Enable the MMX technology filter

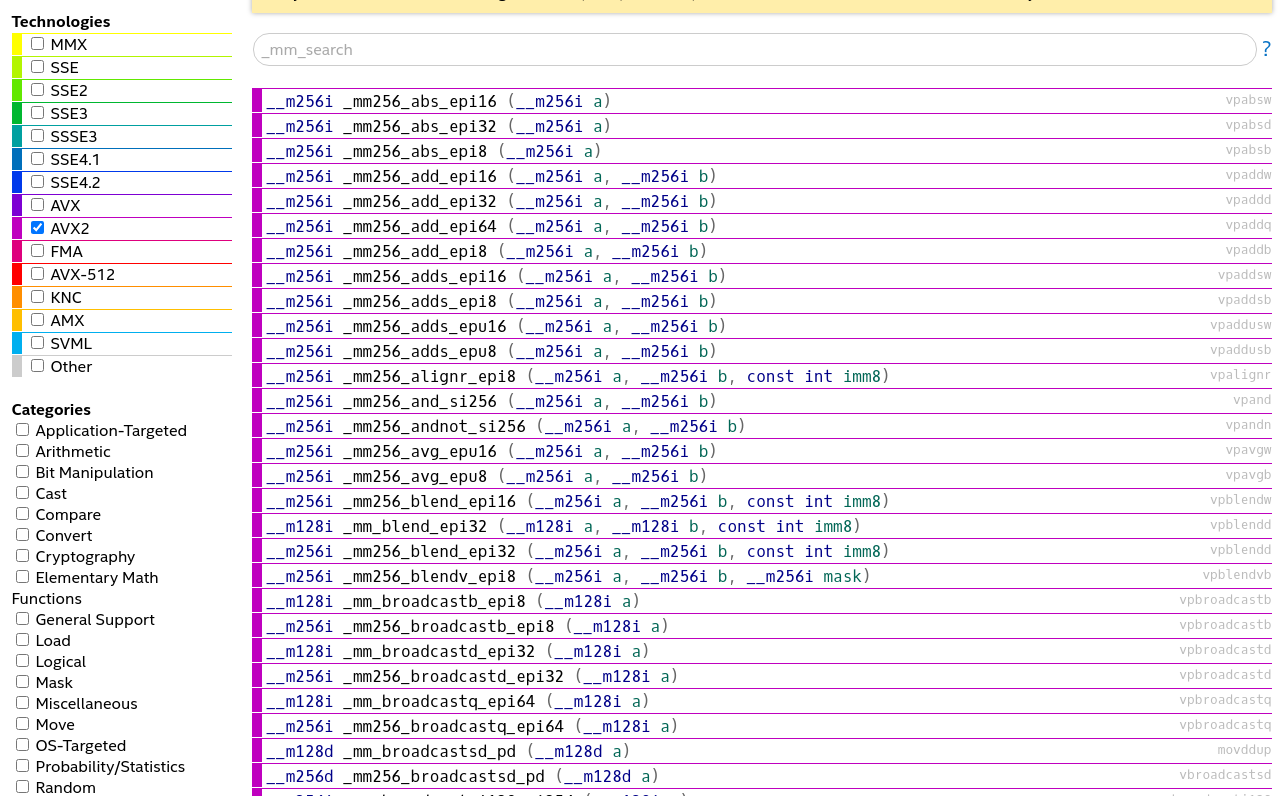(37, 43)
